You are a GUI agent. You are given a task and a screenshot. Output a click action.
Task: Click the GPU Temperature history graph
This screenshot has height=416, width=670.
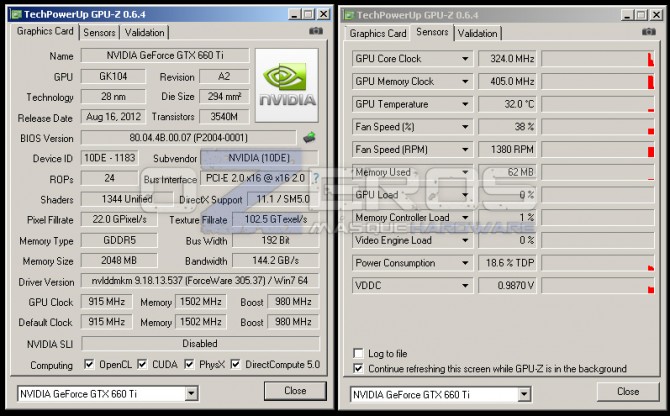point(598,104)
